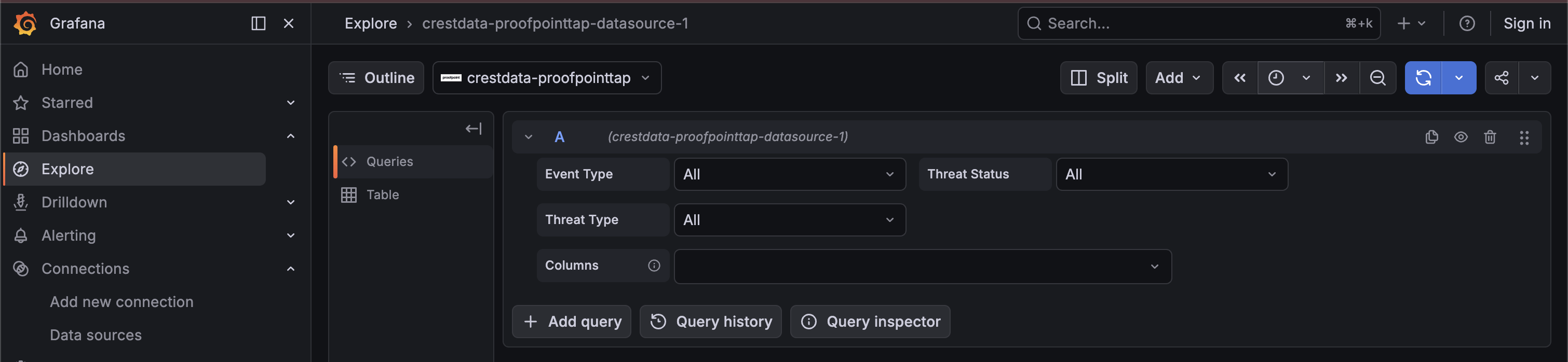Open the Help question mark icon
The width and height of the screenshot is (1568, 362).
(x=1467, y=23)
